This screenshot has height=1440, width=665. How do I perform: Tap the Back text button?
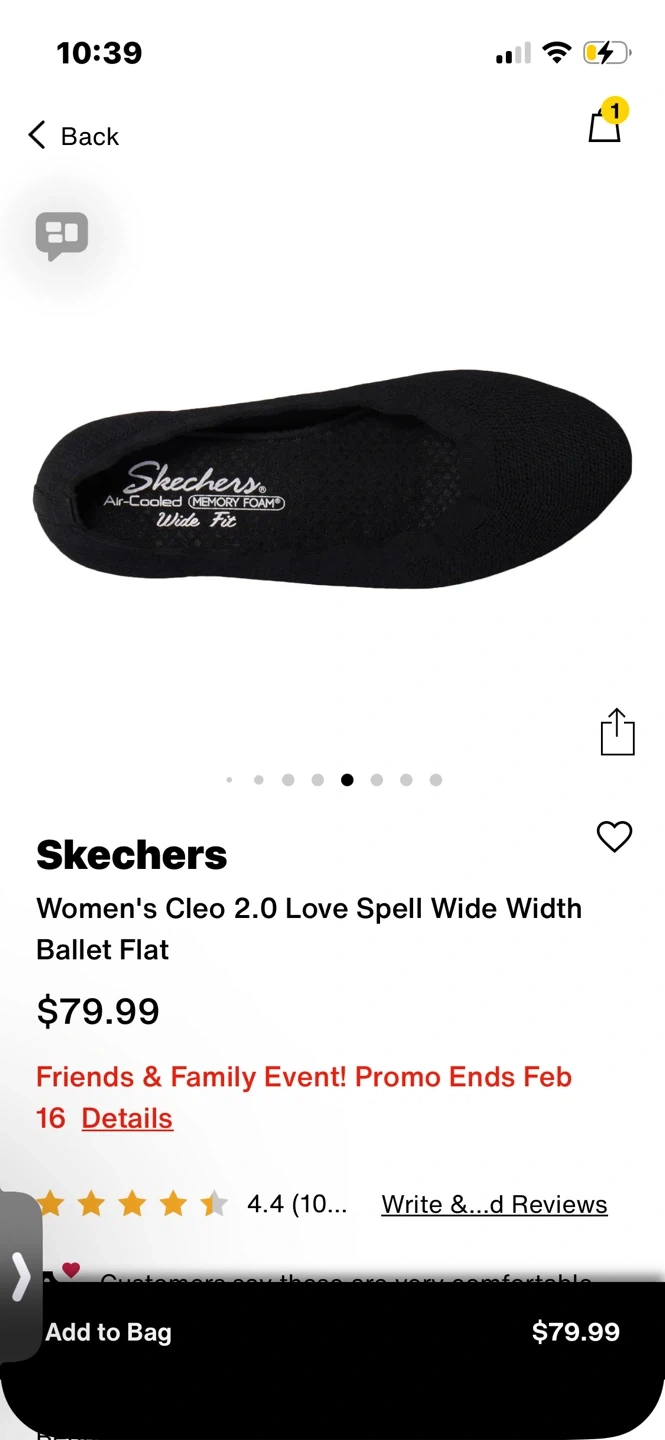[x=90, y=136]
